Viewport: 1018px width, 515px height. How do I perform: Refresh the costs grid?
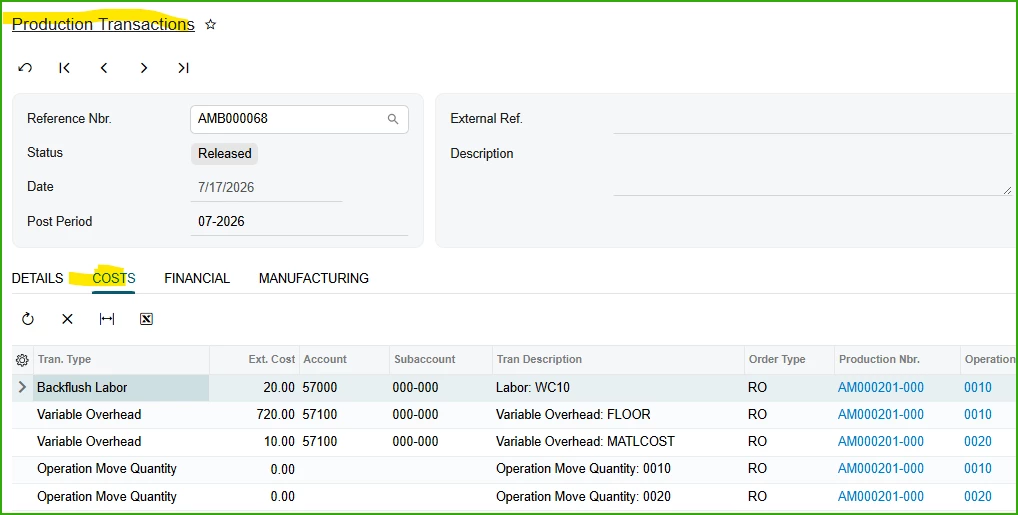(x=27, y=319)
